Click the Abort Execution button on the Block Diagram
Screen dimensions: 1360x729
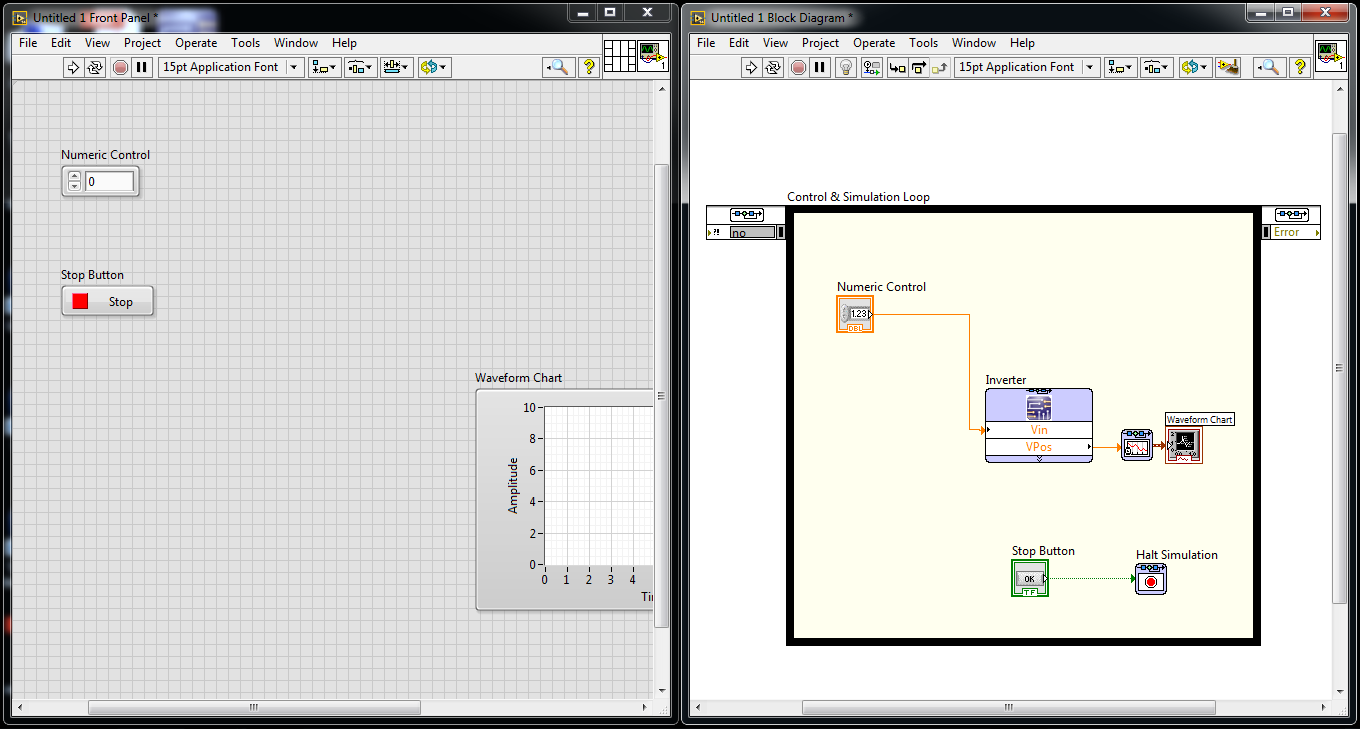[x=799, y=67]
